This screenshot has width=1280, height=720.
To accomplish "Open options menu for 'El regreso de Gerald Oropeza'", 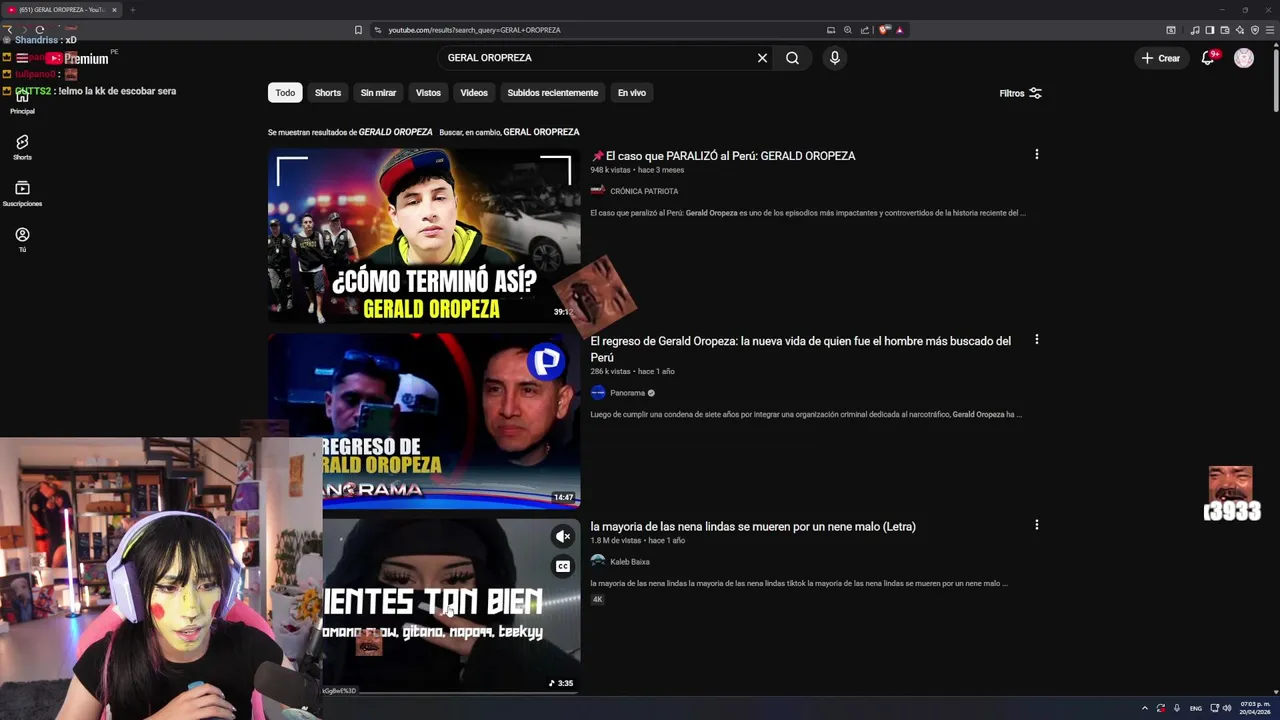I will pos(1036,340).
